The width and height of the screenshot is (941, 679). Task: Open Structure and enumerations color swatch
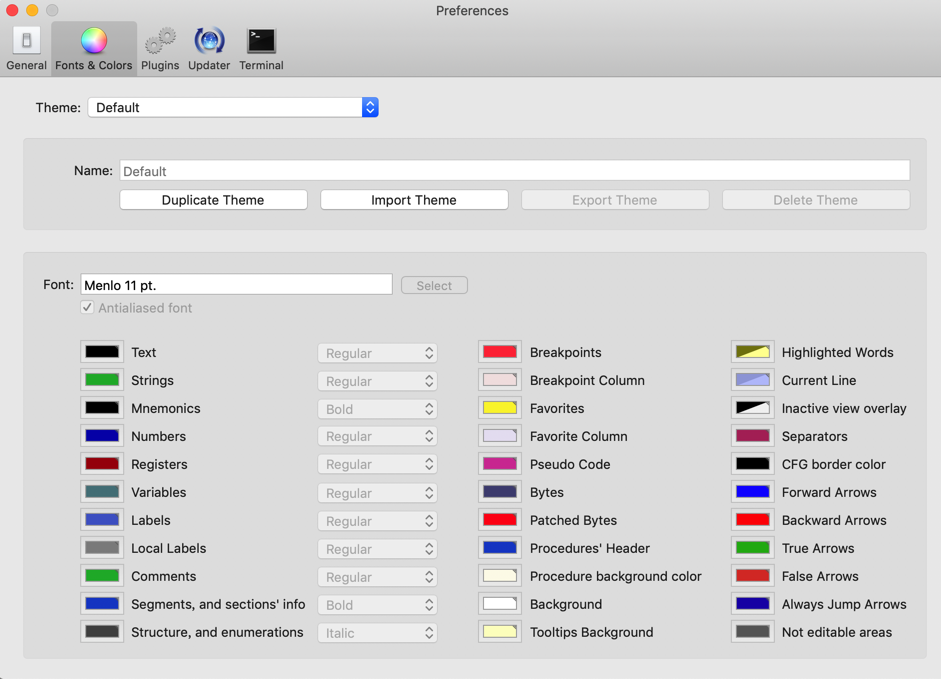[x=102, y=632]
